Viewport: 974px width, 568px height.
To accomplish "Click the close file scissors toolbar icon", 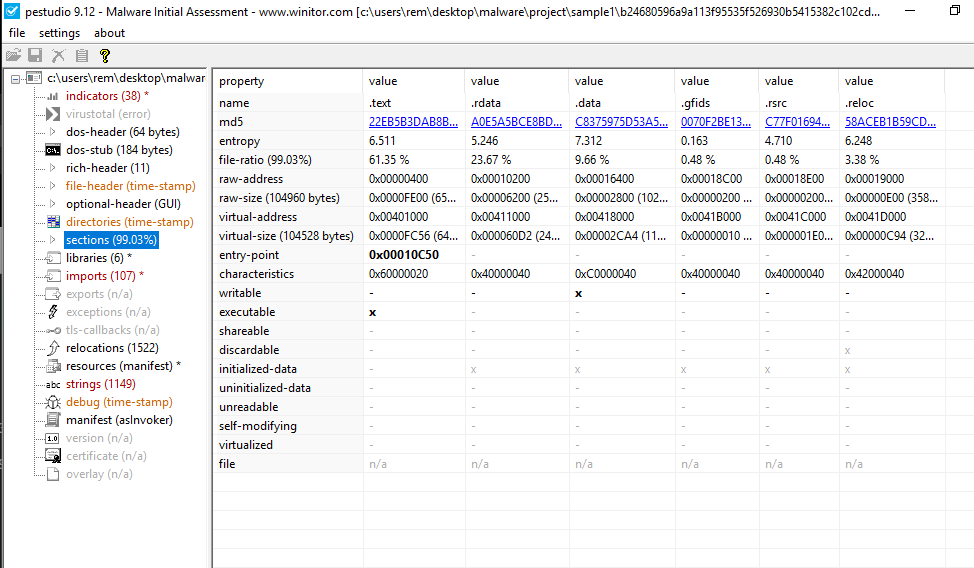I will click(58, 55).
